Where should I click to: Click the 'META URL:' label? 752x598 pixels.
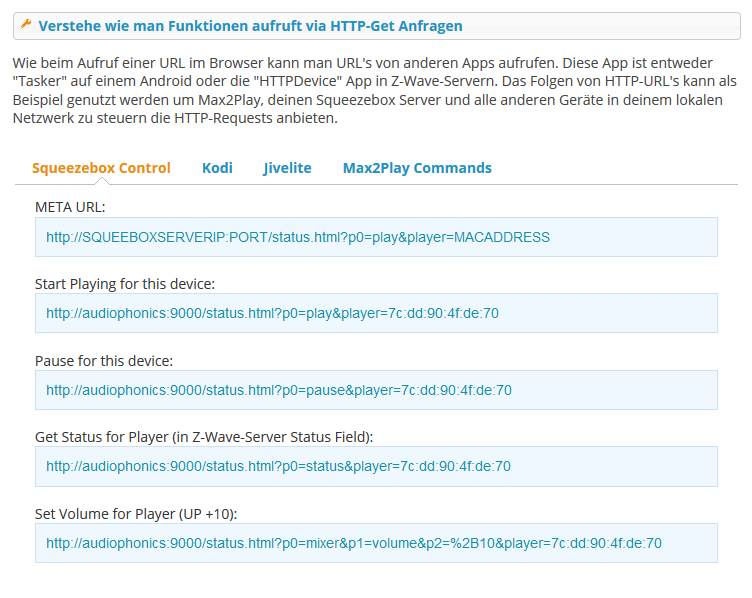point(70,207)
